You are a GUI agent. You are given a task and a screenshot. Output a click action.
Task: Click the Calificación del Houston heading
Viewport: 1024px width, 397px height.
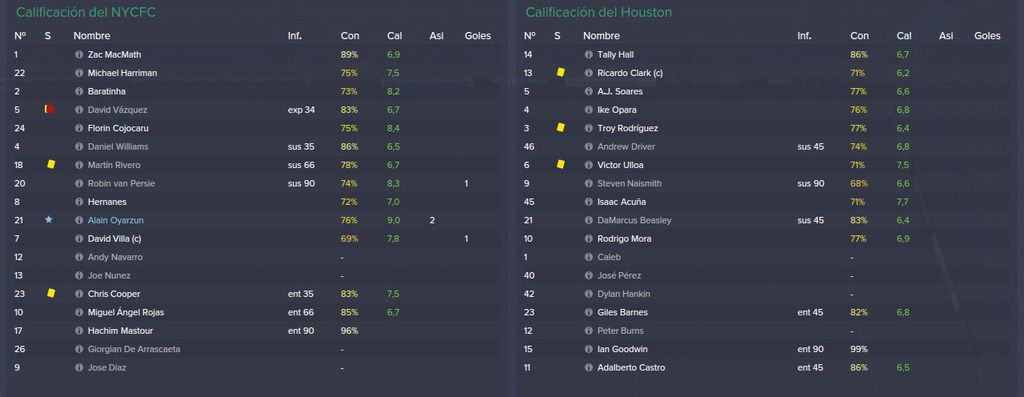598,12
